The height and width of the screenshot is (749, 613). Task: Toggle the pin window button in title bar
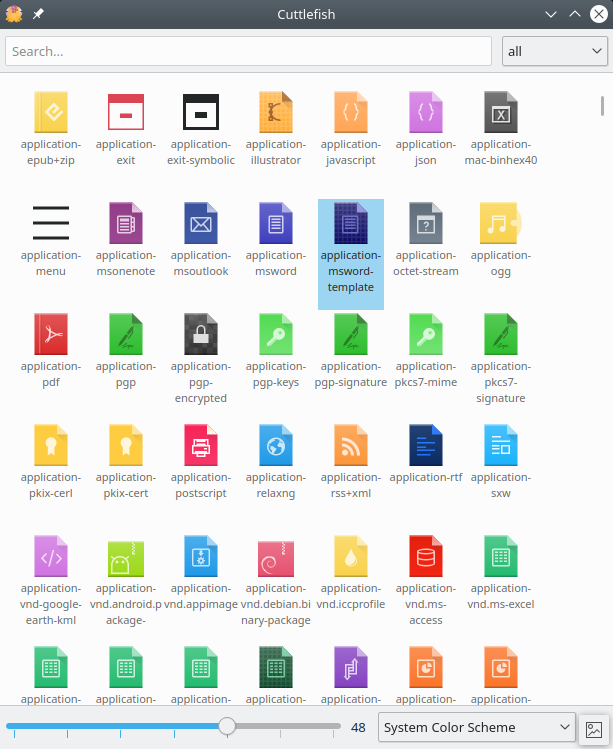[x=38, y=13]
